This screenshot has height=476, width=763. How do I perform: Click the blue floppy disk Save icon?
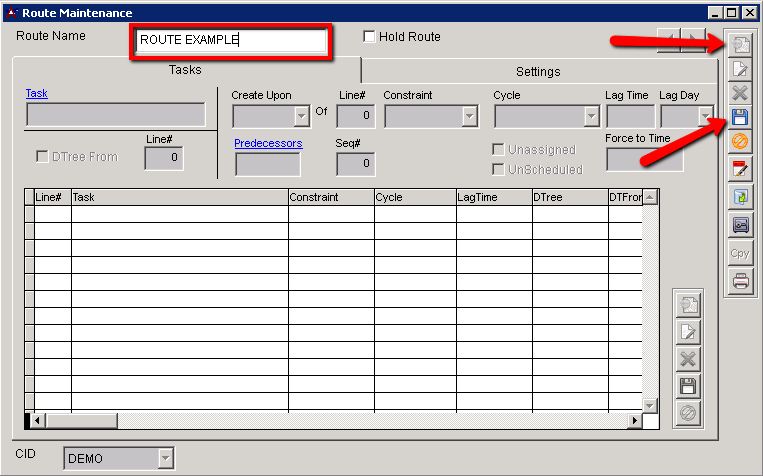(x=740, y=118)
